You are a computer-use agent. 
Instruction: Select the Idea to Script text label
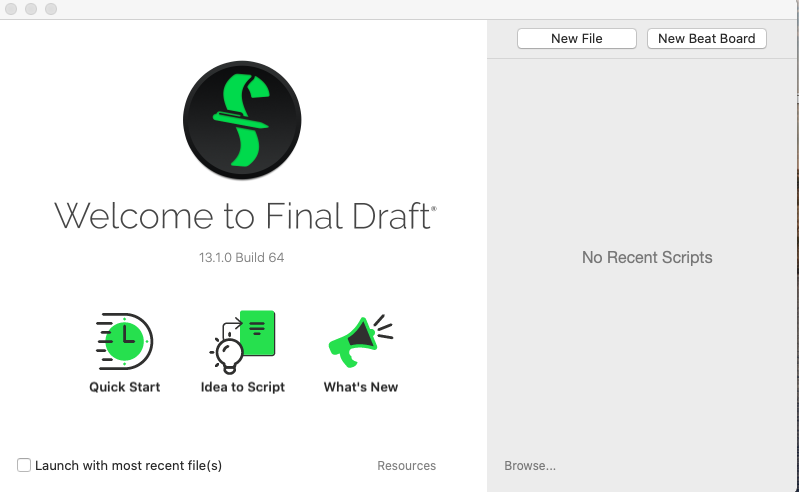(242, 387)
